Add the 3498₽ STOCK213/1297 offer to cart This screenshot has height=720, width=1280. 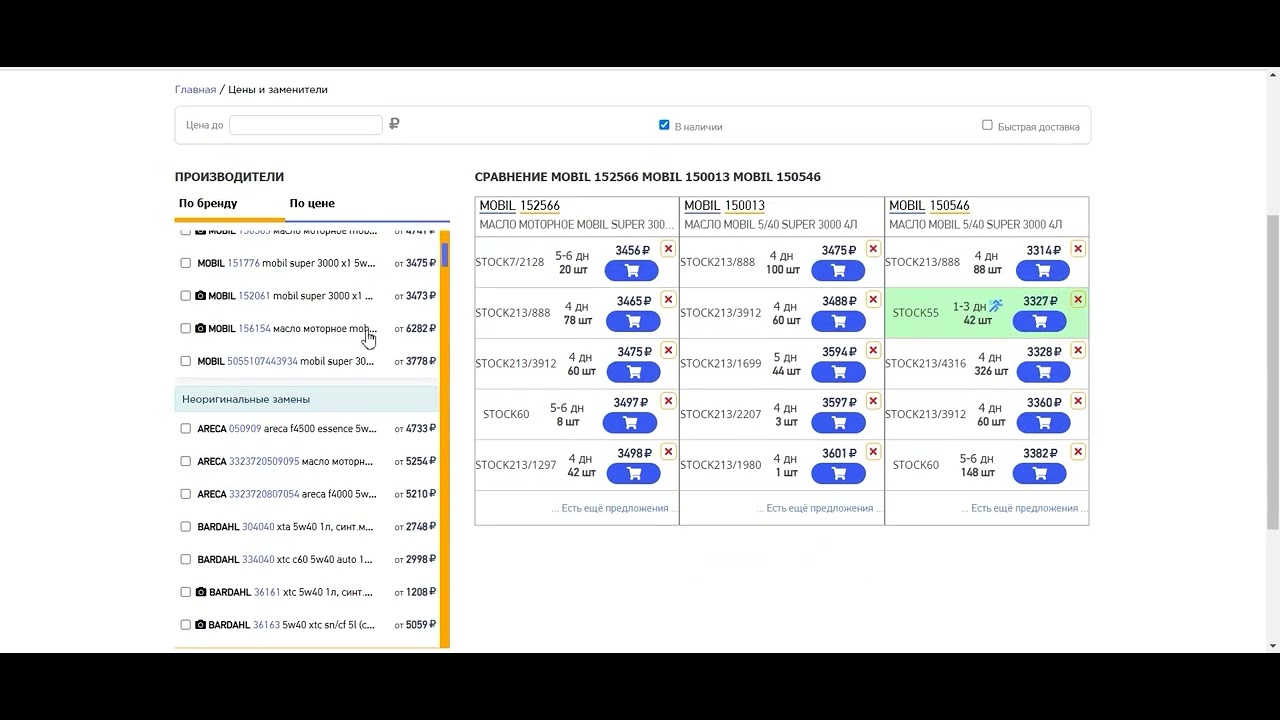point(631,474)
